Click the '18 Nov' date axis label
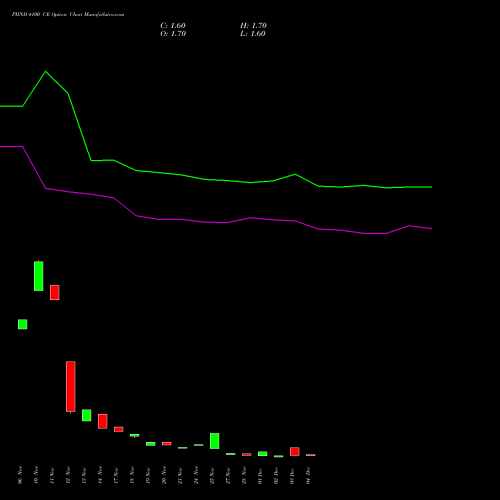The width and height of the screenshot is (500, 500). 132,475
